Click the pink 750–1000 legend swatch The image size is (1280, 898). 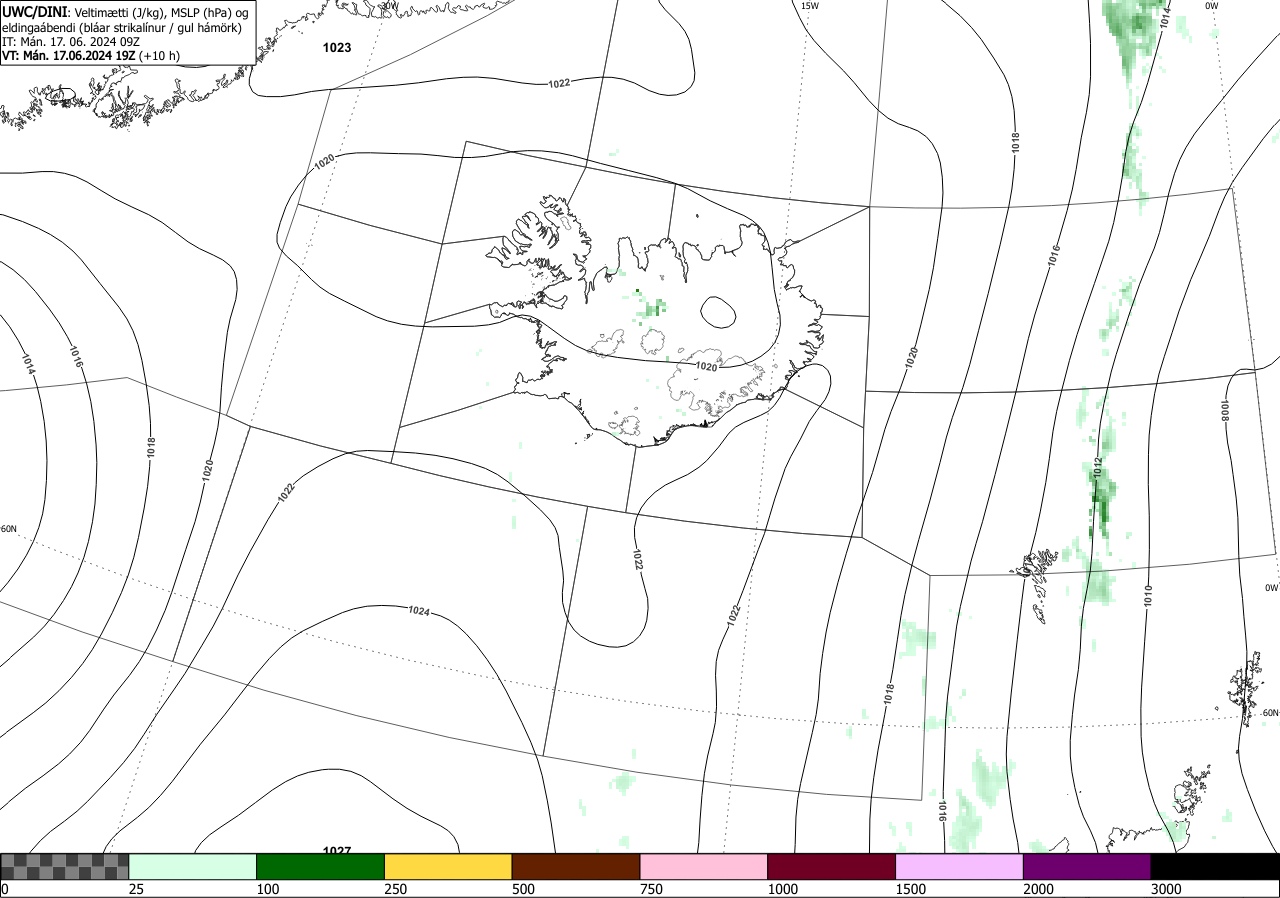tap(704, 866)
